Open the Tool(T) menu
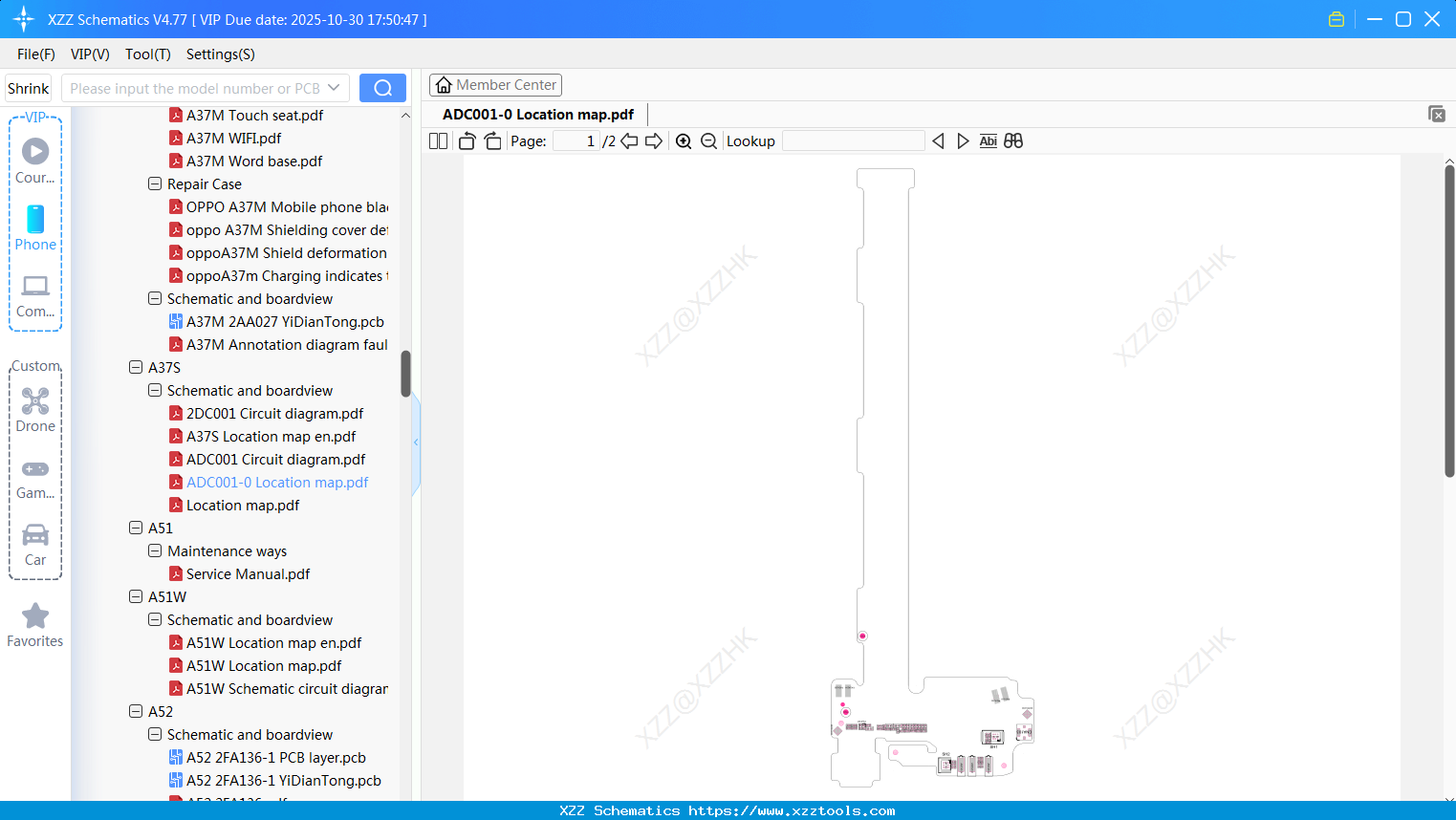The height and width of the screenshot is (820, 1456). tap(148, 54)
